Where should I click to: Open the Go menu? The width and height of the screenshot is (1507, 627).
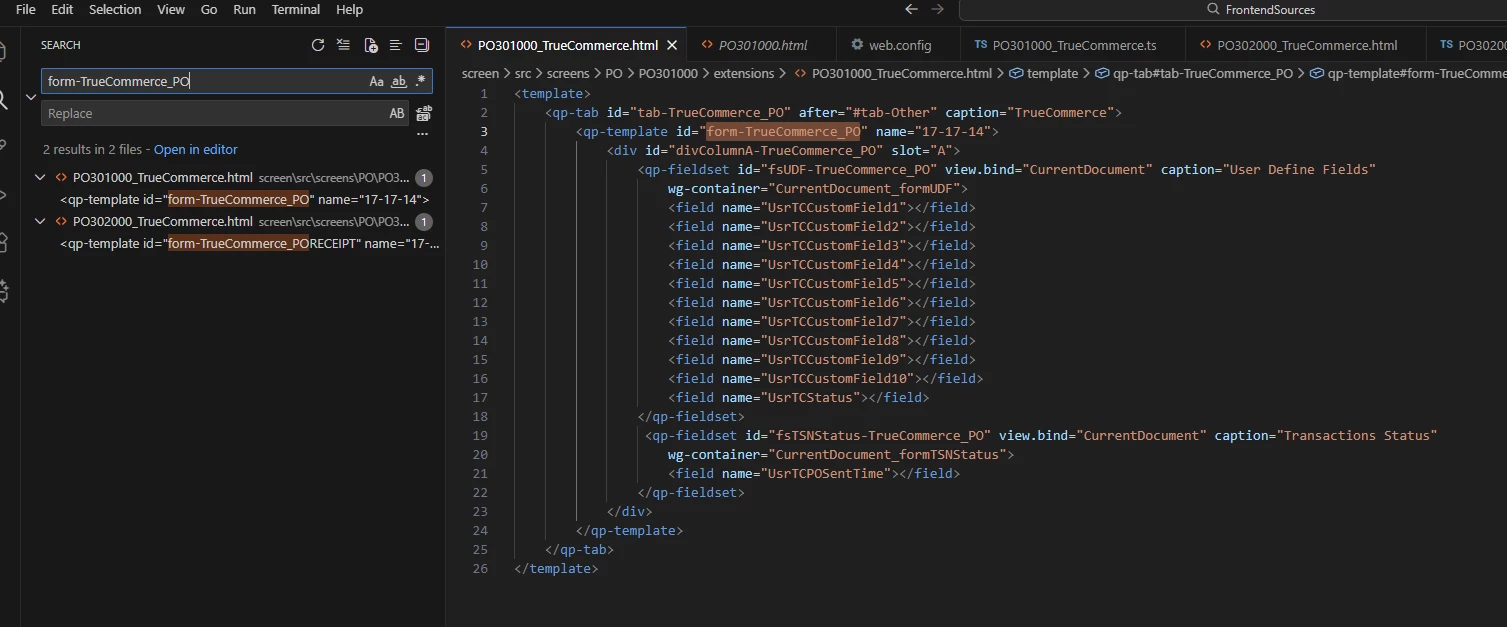click(209, 9)
